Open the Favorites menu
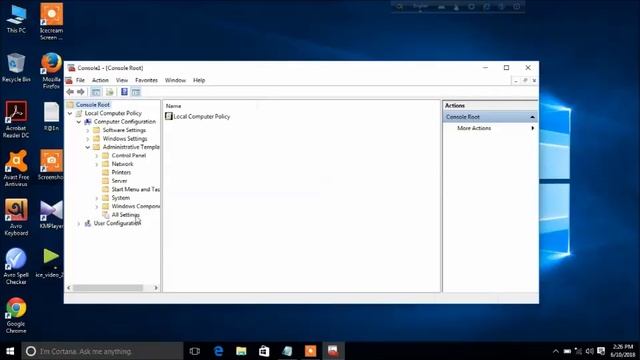This screenshot has height=360, width=640. tap(146, 80)
